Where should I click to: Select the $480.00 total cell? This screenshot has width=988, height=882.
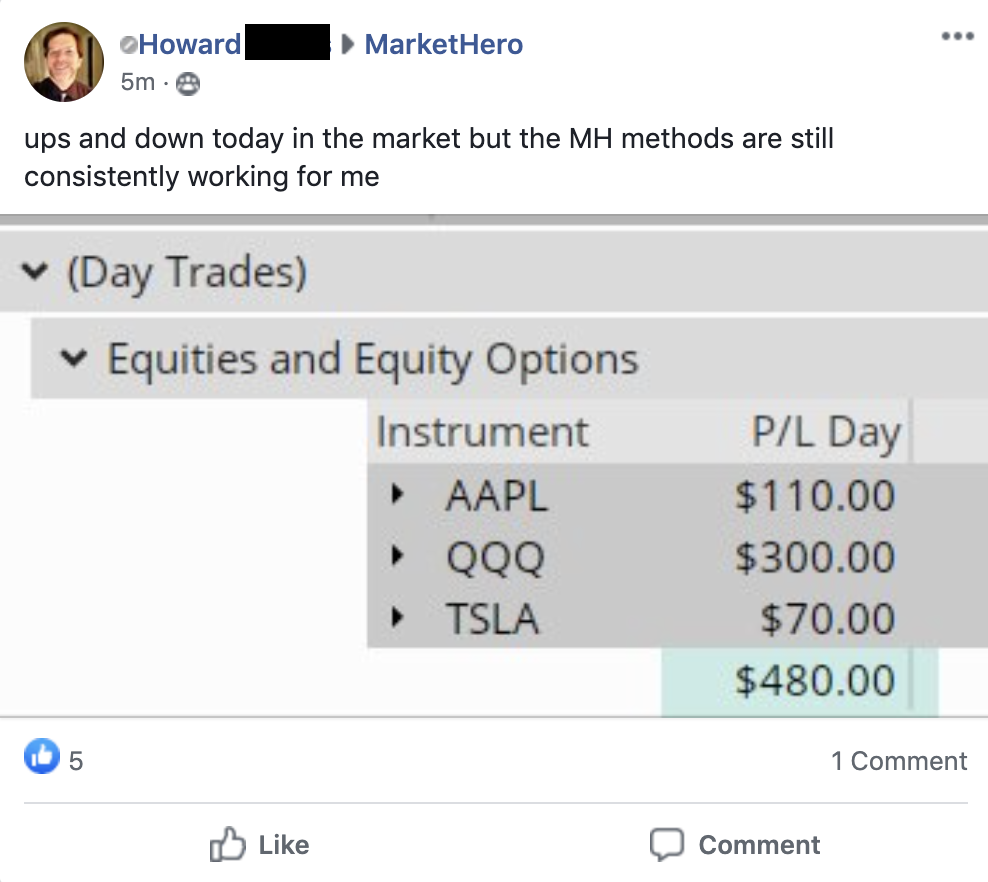[x=800, y=681]
